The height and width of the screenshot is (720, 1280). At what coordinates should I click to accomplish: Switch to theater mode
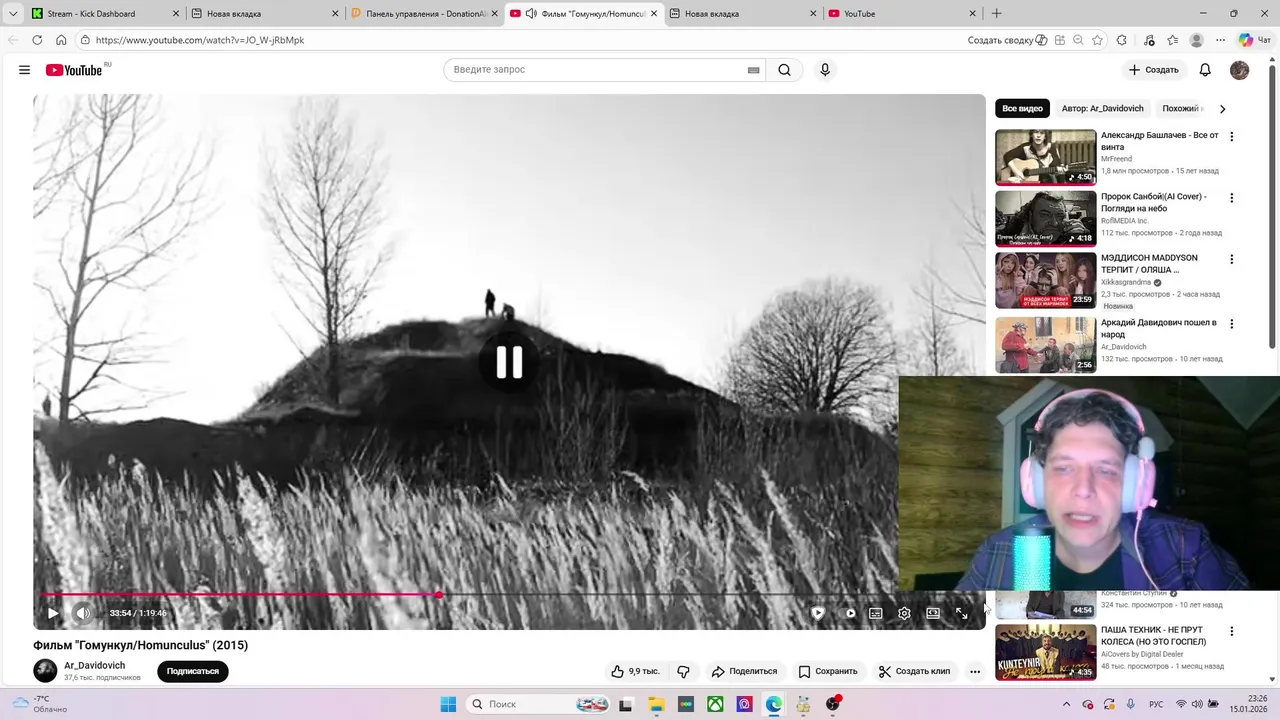[x=933, y=613]
